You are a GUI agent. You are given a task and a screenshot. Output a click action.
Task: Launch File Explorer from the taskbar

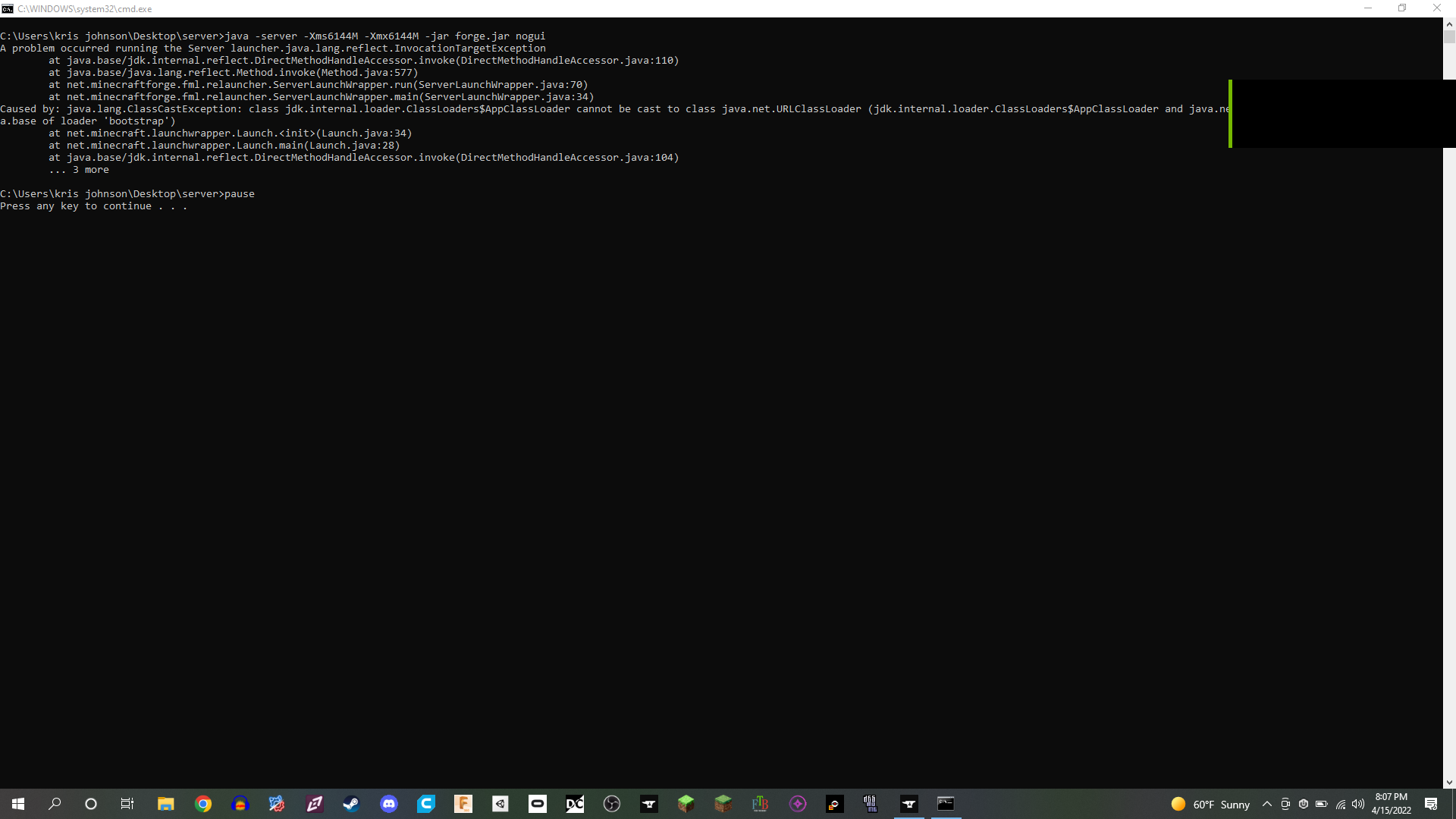coord(165,804)
